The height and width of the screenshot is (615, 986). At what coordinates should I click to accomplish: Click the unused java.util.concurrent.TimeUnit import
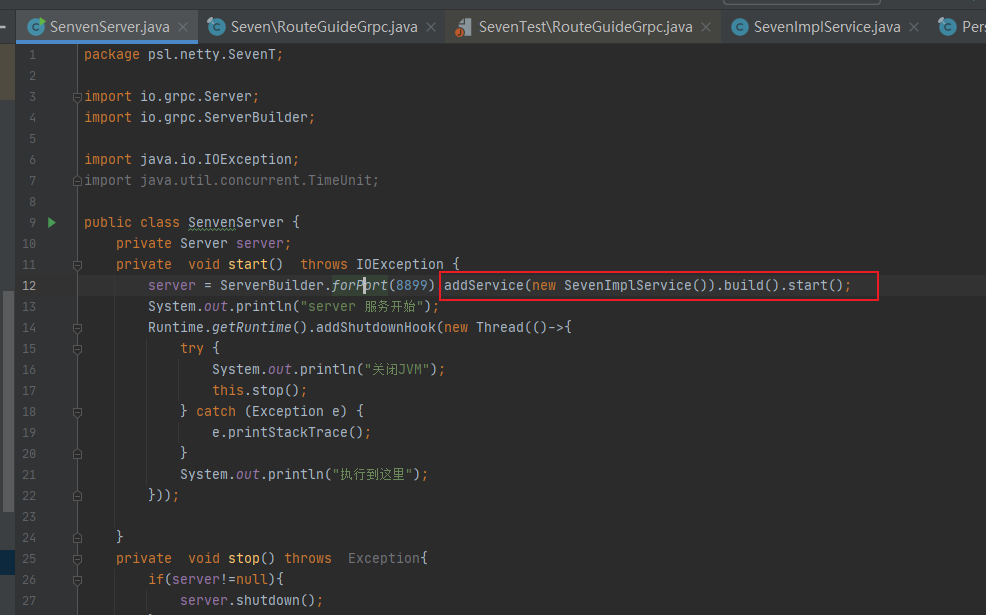256,180
